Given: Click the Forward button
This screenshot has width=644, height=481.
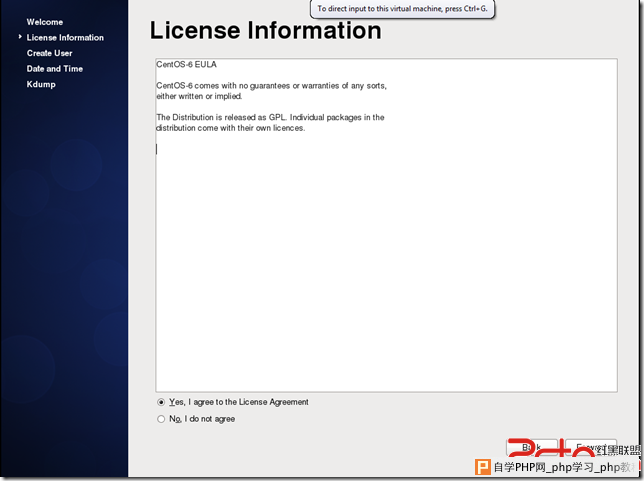Looking at the screenshot, I should (x=591, y=447).
